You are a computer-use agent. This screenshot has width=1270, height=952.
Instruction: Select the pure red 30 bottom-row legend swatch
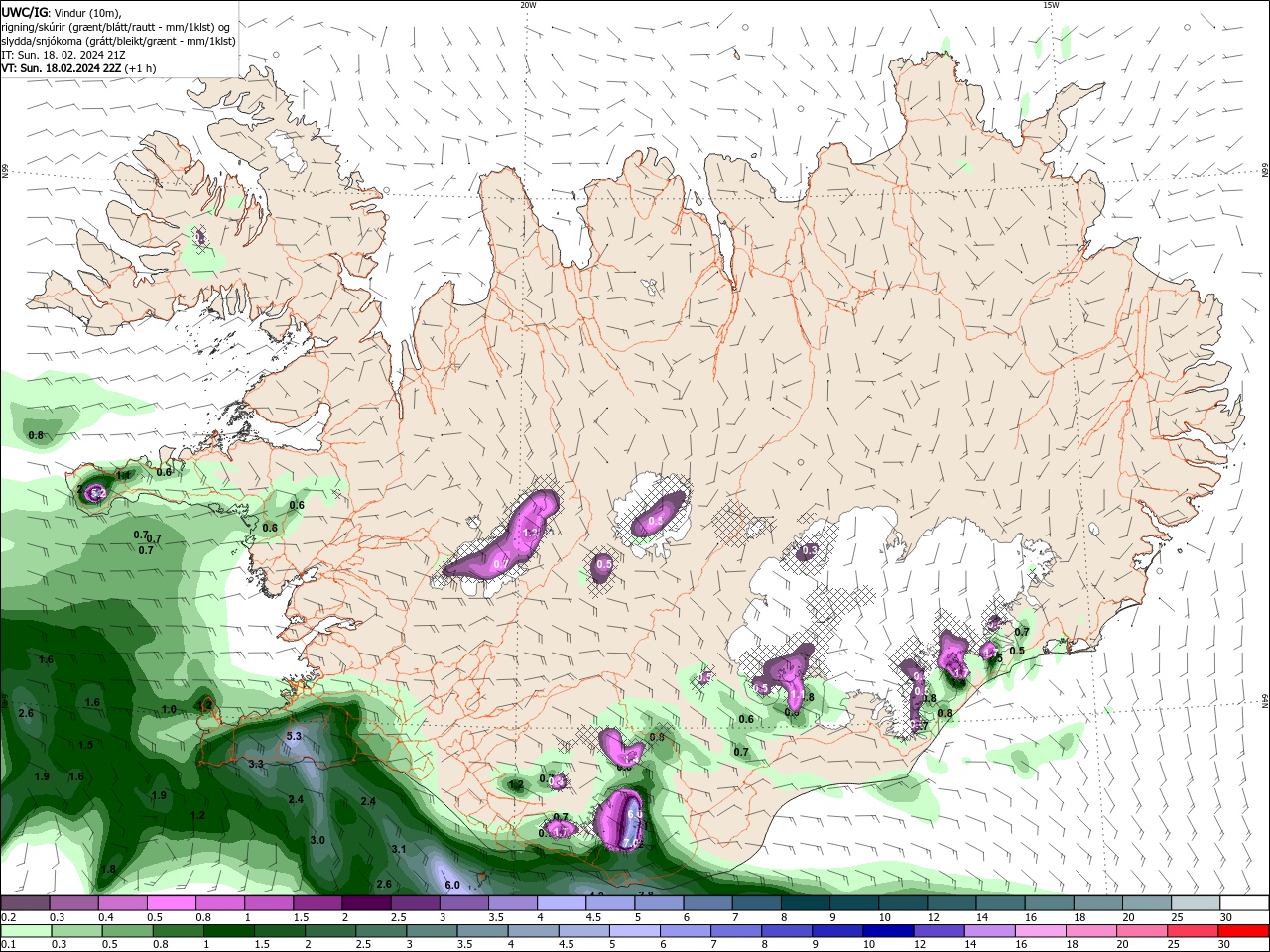[1245, 930]
